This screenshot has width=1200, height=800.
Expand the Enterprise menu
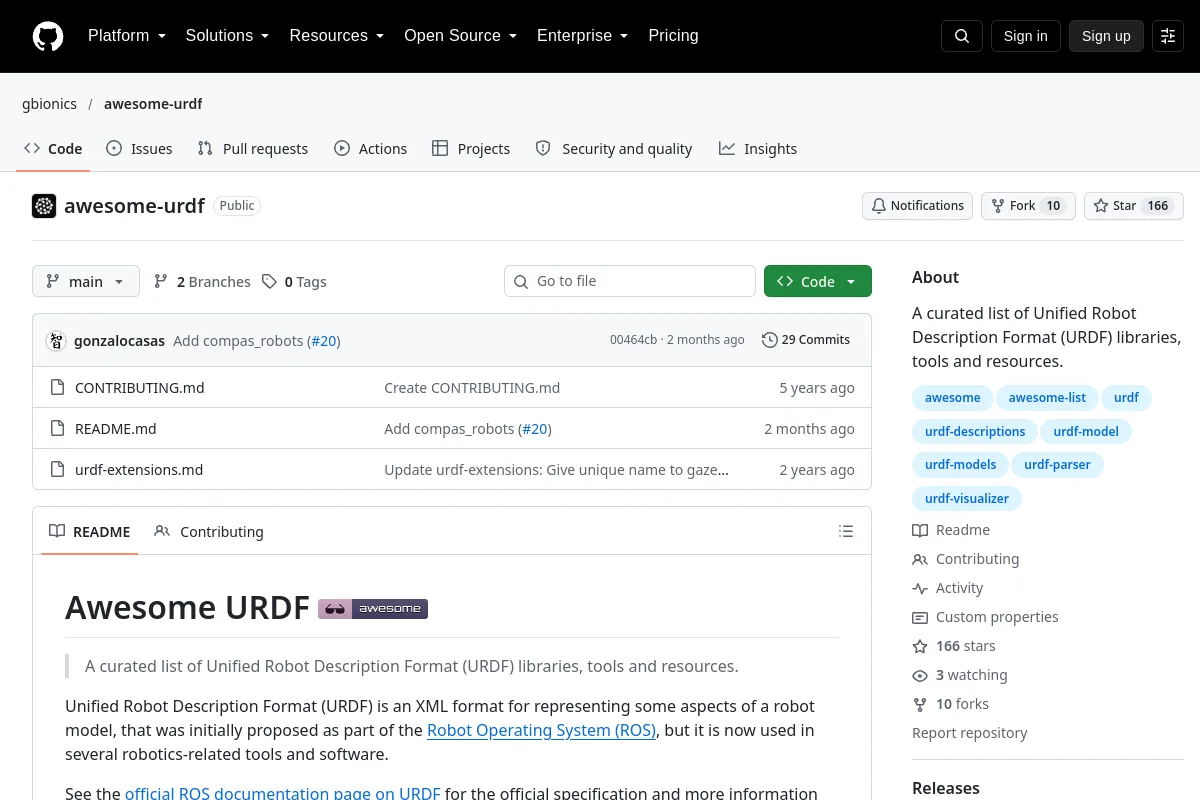(582, 36)
